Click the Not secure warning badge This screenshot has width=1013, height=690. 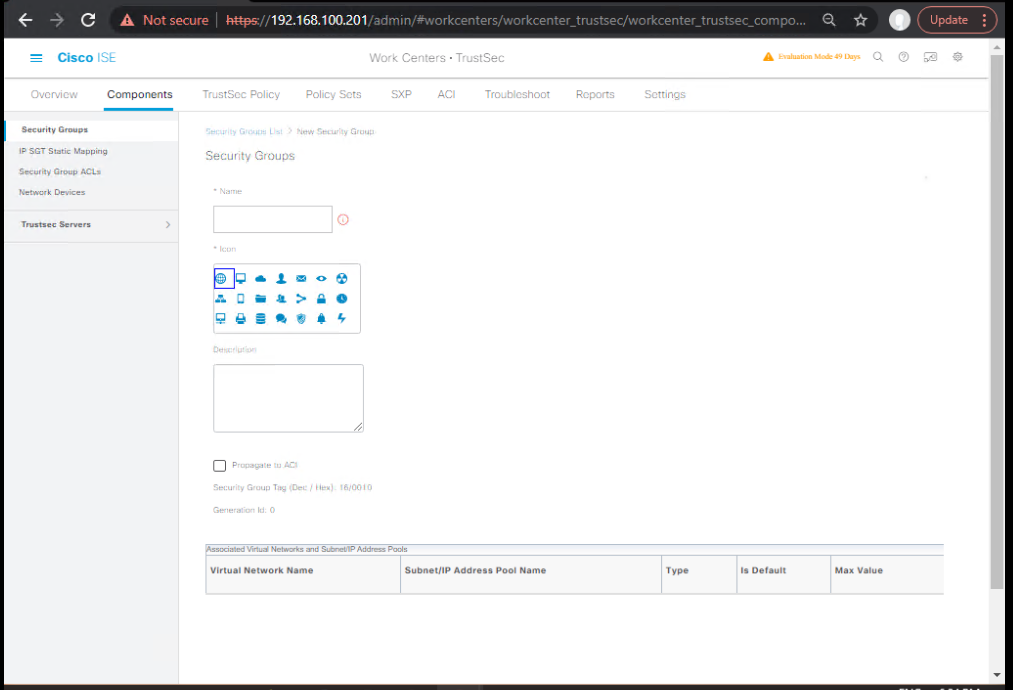pos(164,20)
